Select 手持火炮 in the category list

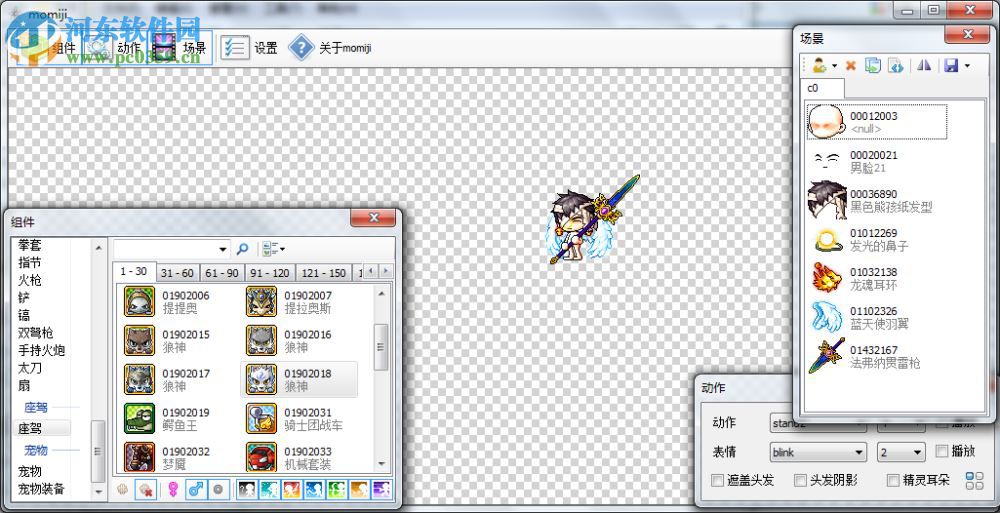click(41, 350)
